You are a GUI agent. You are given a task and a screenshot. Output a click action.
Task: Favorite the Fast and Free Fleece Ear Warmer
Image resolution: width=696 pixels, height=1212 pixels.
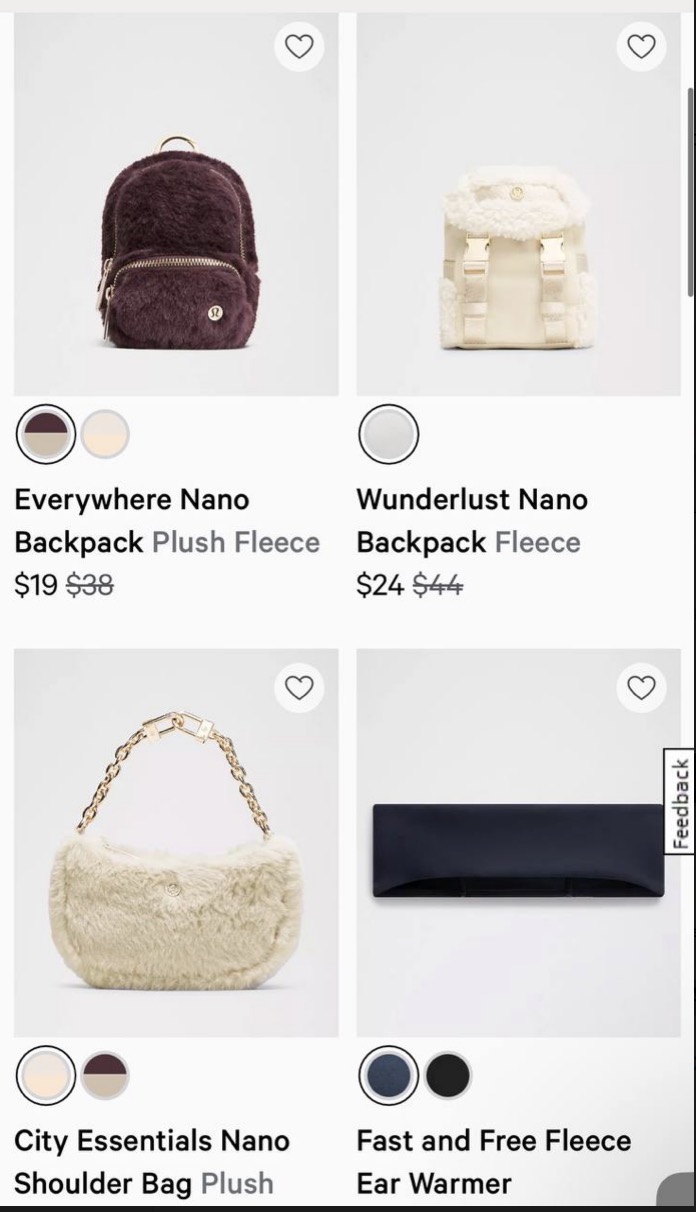[641, 688]
